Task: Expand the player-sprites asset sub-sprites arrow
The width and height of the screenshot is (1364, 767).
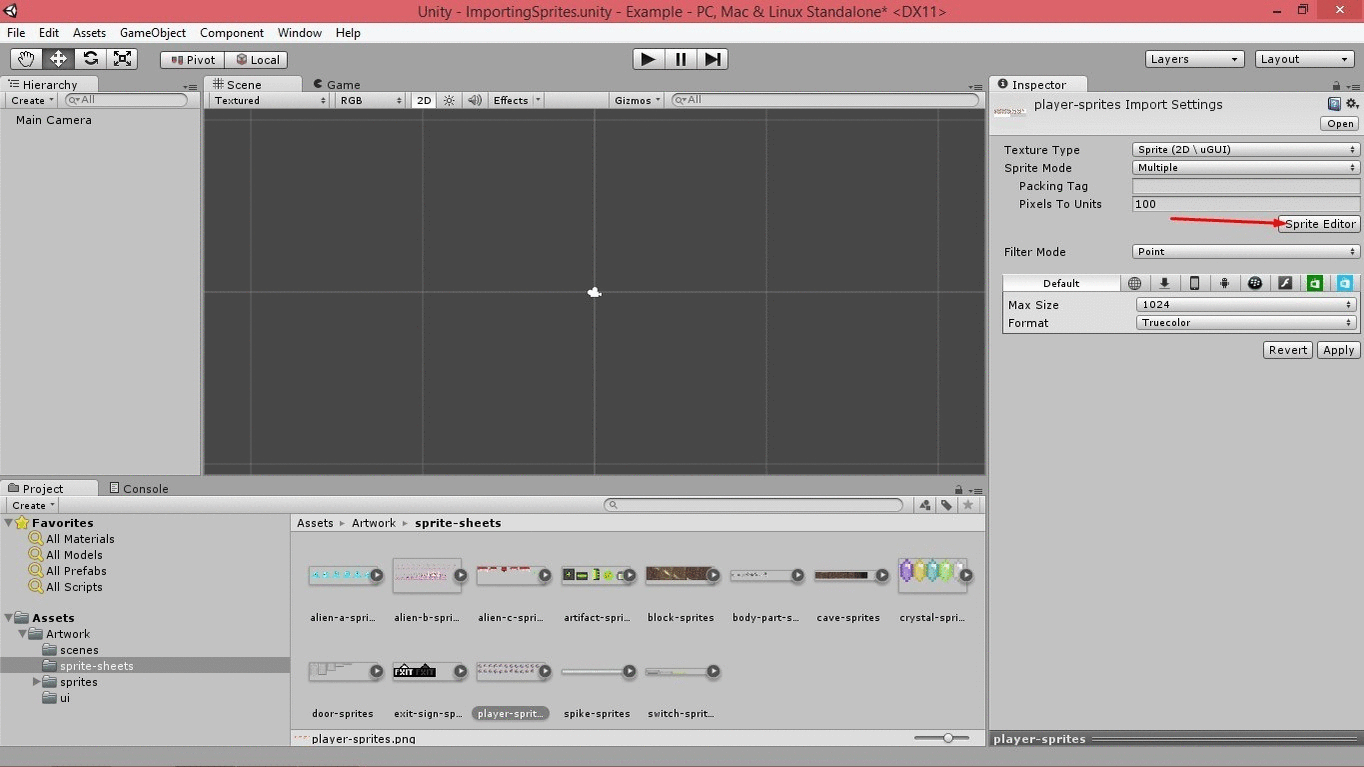Action: 545,671
